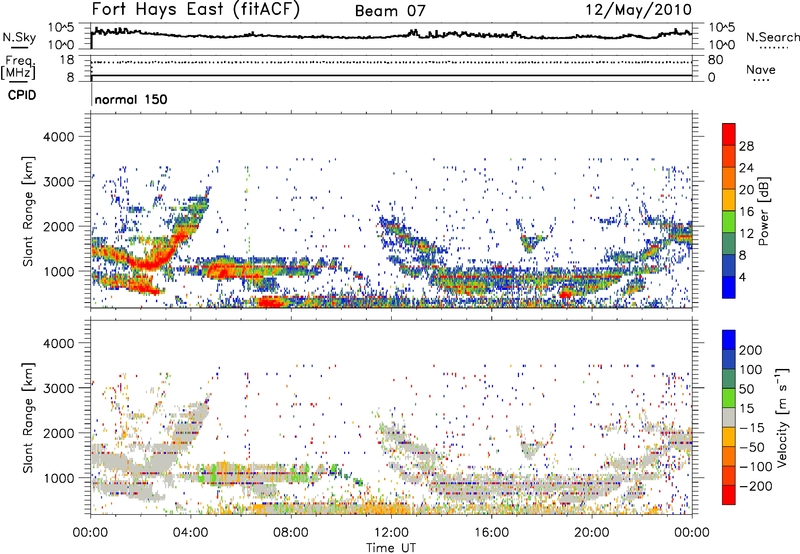Click the 'Power [dB]' color bar title

pyautogui.click(x=763, y=211)
